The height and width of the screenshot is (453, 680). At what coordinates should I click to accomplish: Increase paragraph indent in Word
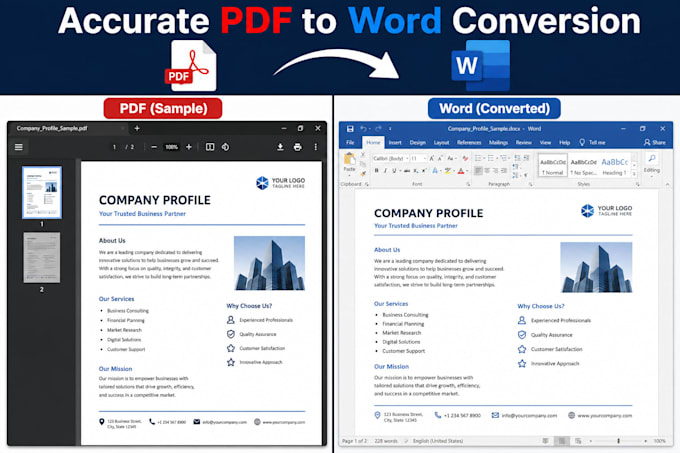point(526,158)
